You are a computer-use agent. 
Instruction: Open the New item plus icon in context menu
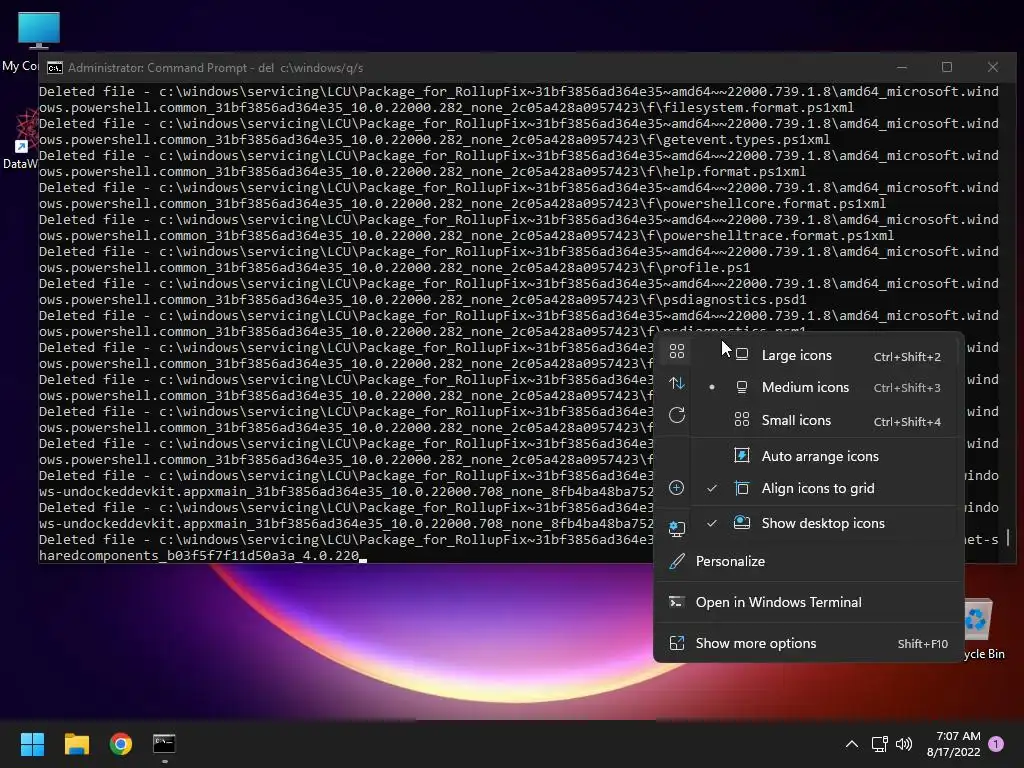pos(677,488)
